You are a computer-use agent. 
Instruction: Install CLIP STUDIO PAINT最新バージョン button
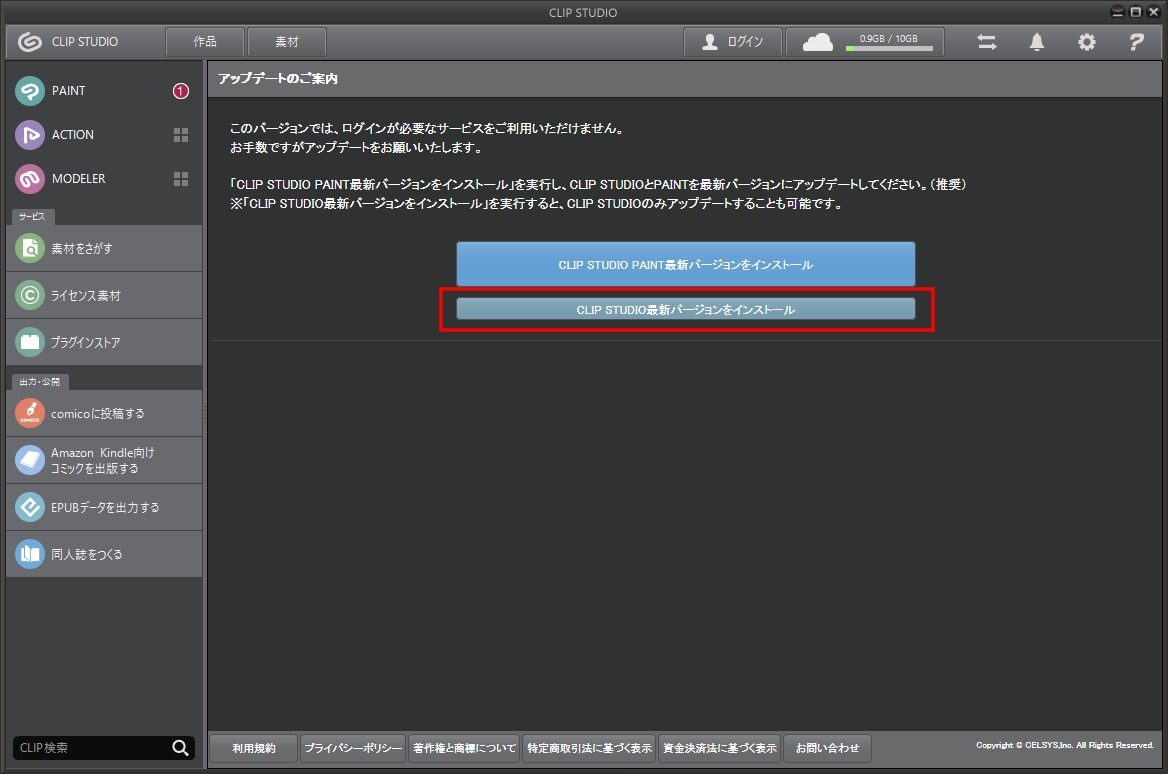(685, 264)
